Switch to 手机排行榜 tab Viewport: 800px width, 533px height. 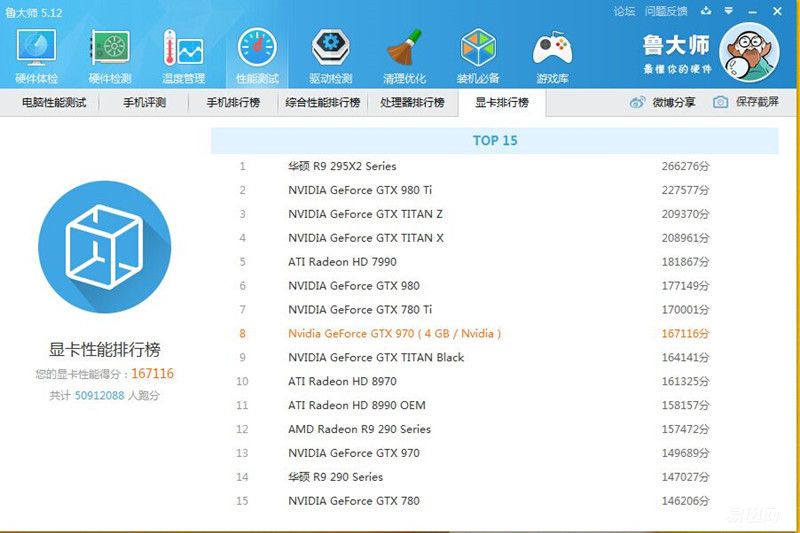click(x=233, y=103)
